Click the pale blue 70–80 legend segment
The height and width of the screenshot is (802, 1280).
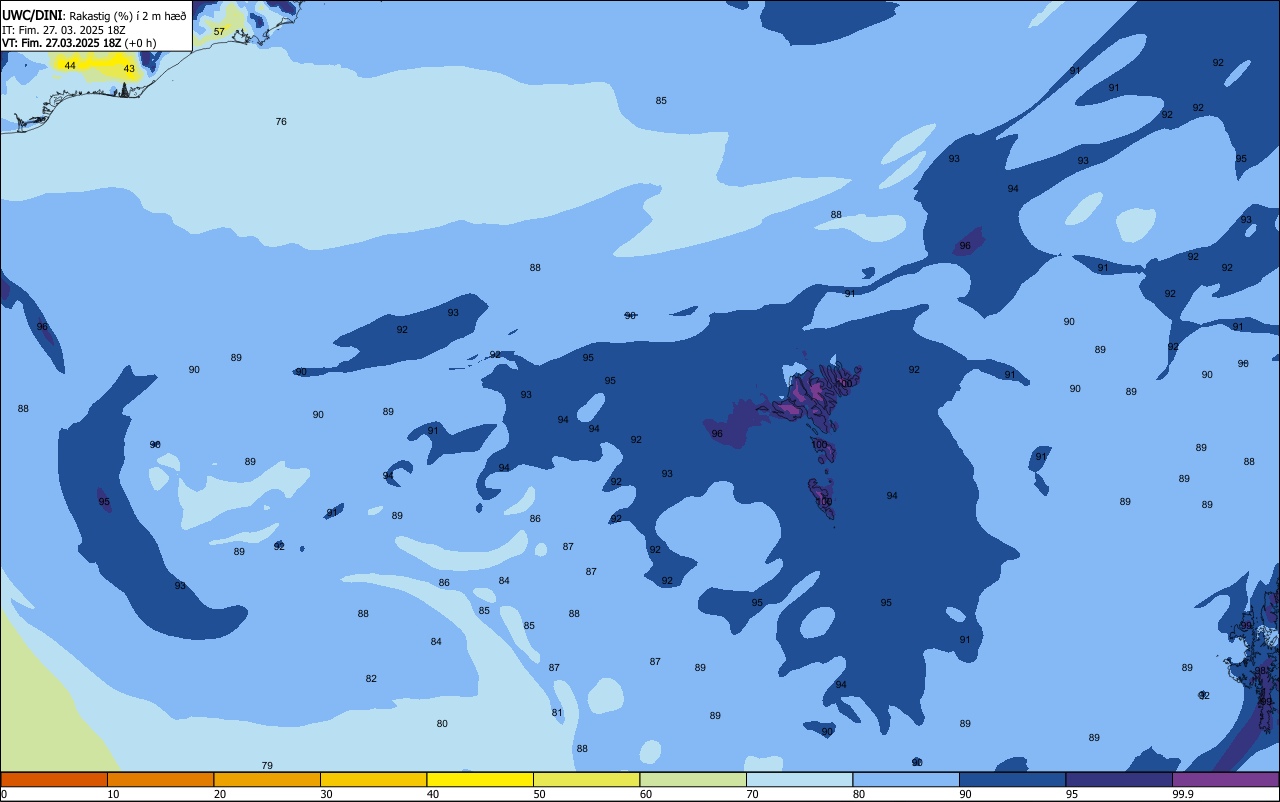click(x=799, y=779)
